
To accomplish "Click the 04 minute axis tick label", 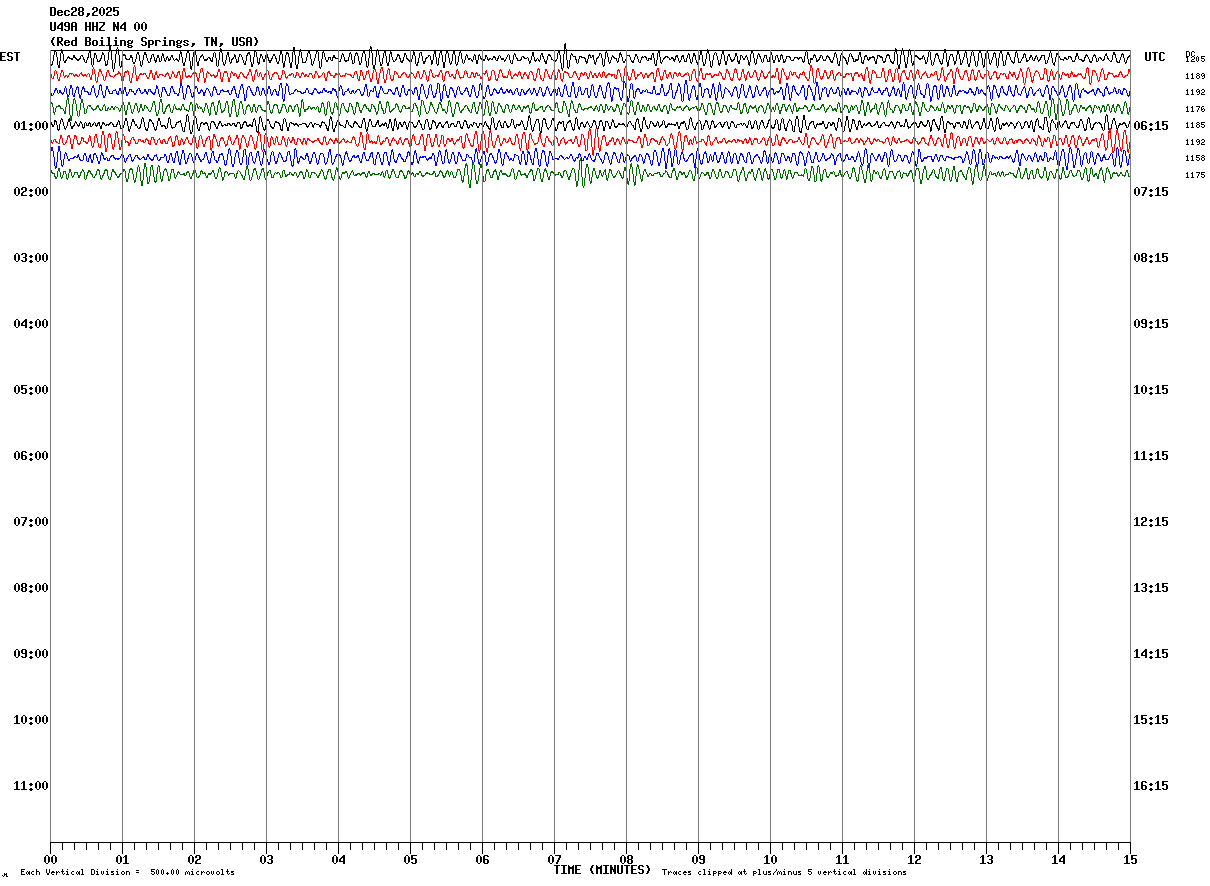I will (338, 860).
